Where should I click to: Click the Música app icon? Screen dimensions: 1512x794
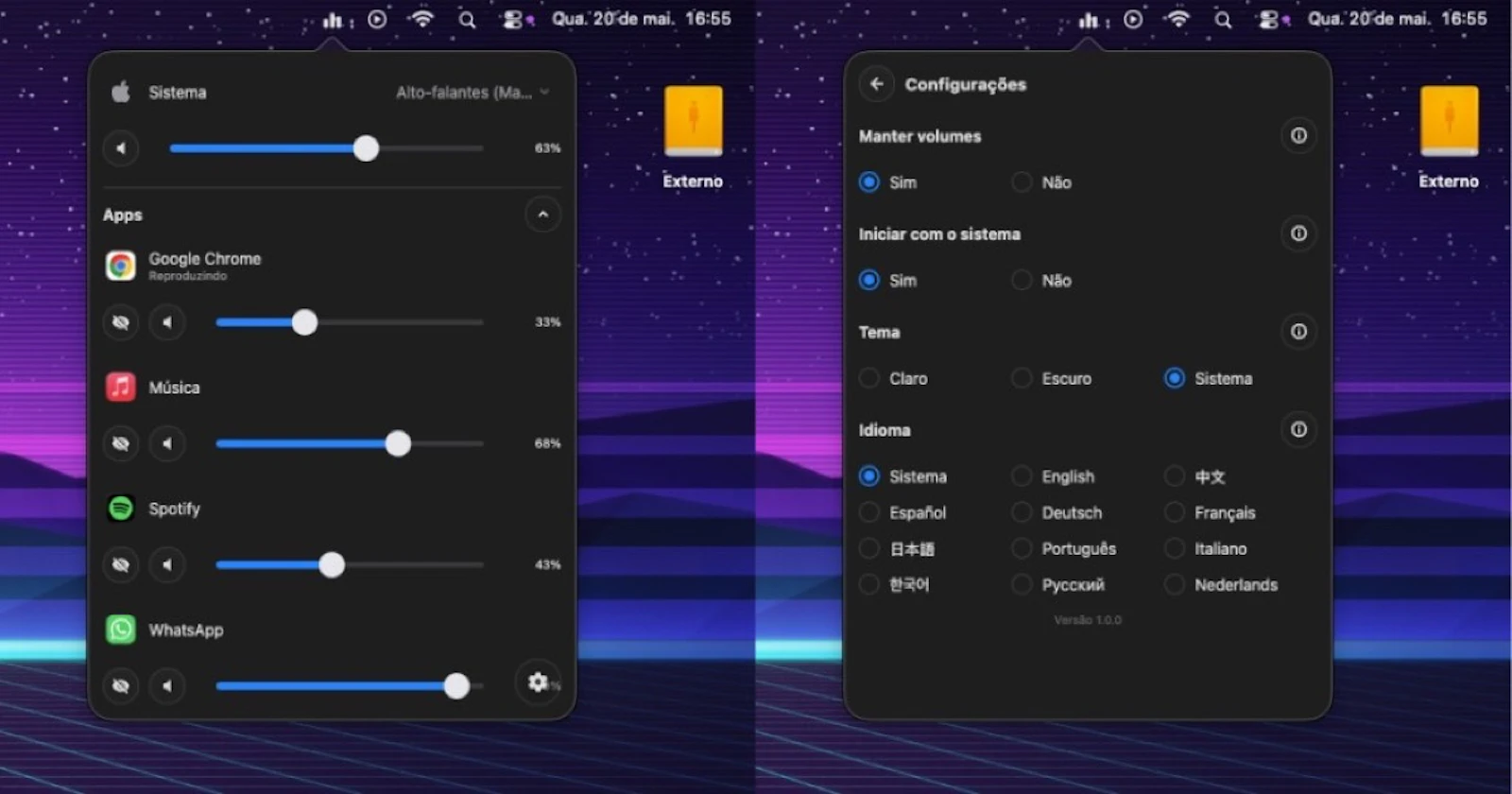121,387
